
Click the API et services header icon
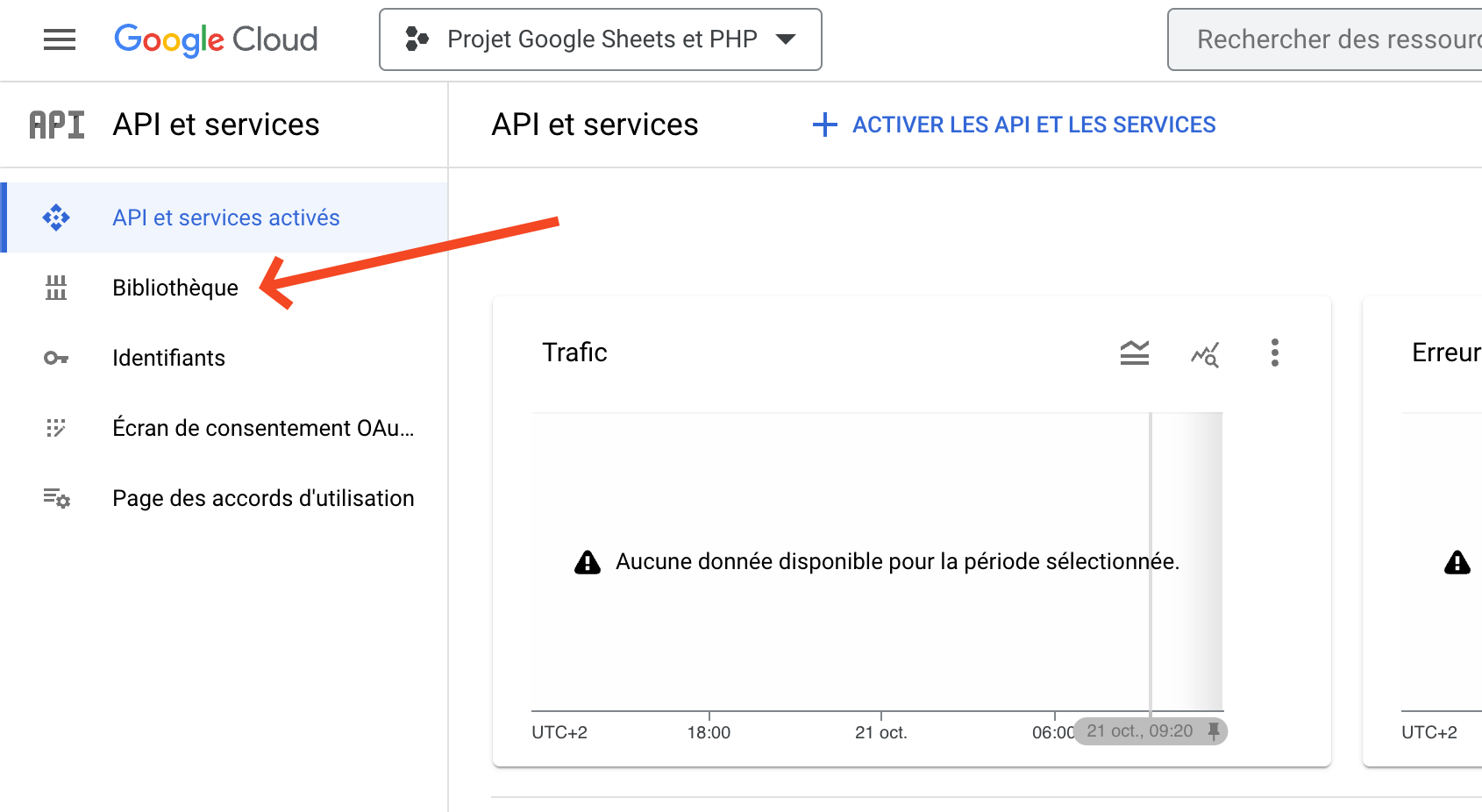click(57, 125)
